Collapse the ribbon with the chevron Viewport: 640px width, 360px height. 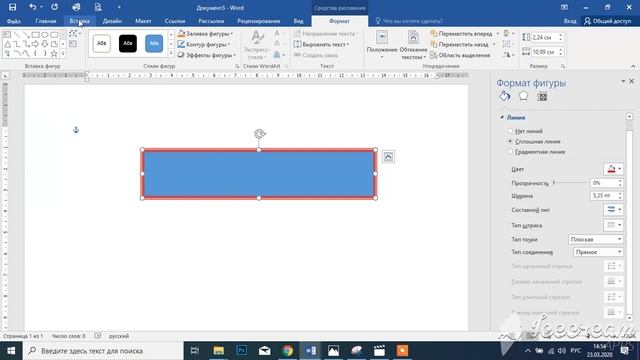633,66
